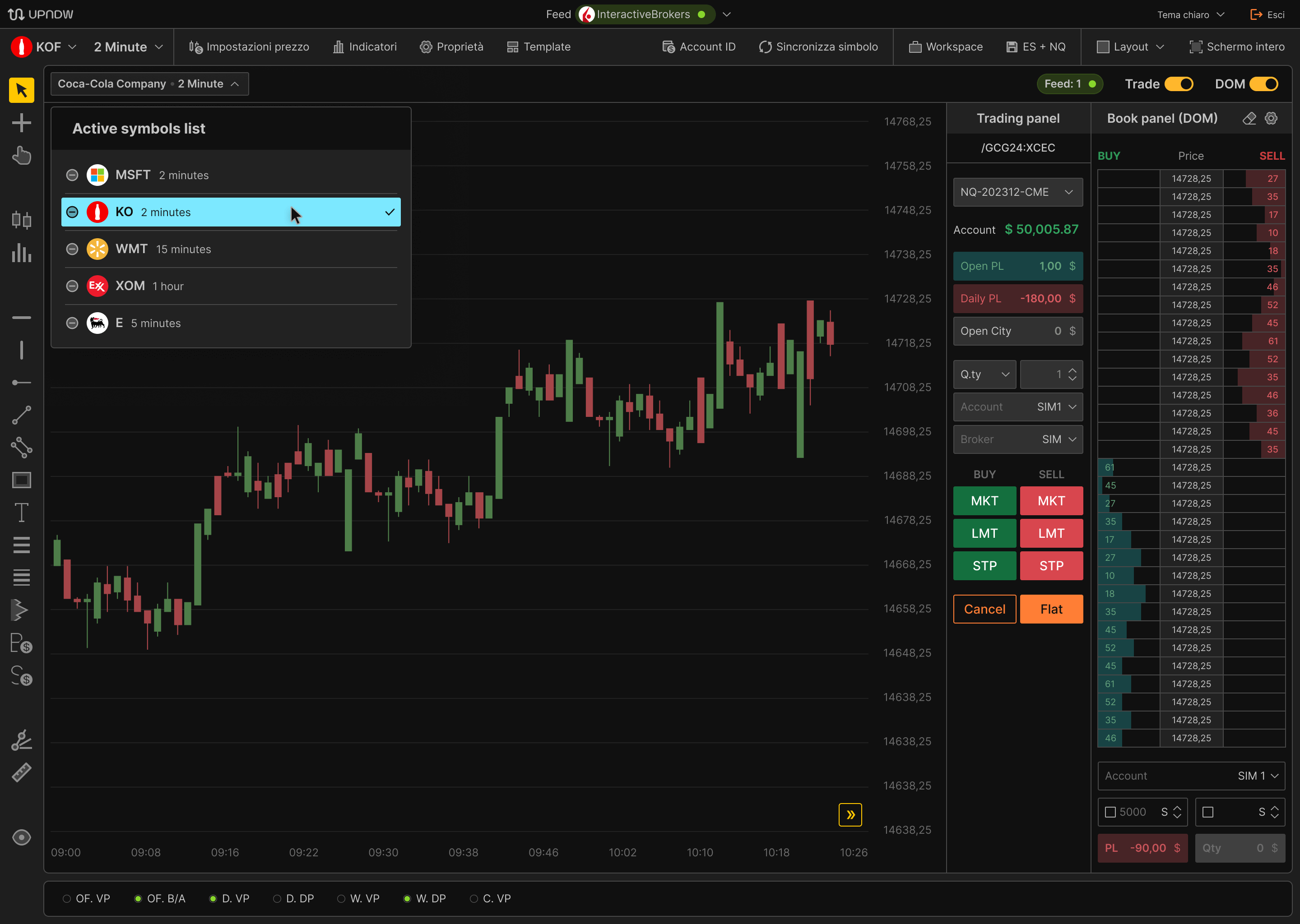Open Book panel settings gear
The image size is (1300, 924).
click(x=1271, y=118)
